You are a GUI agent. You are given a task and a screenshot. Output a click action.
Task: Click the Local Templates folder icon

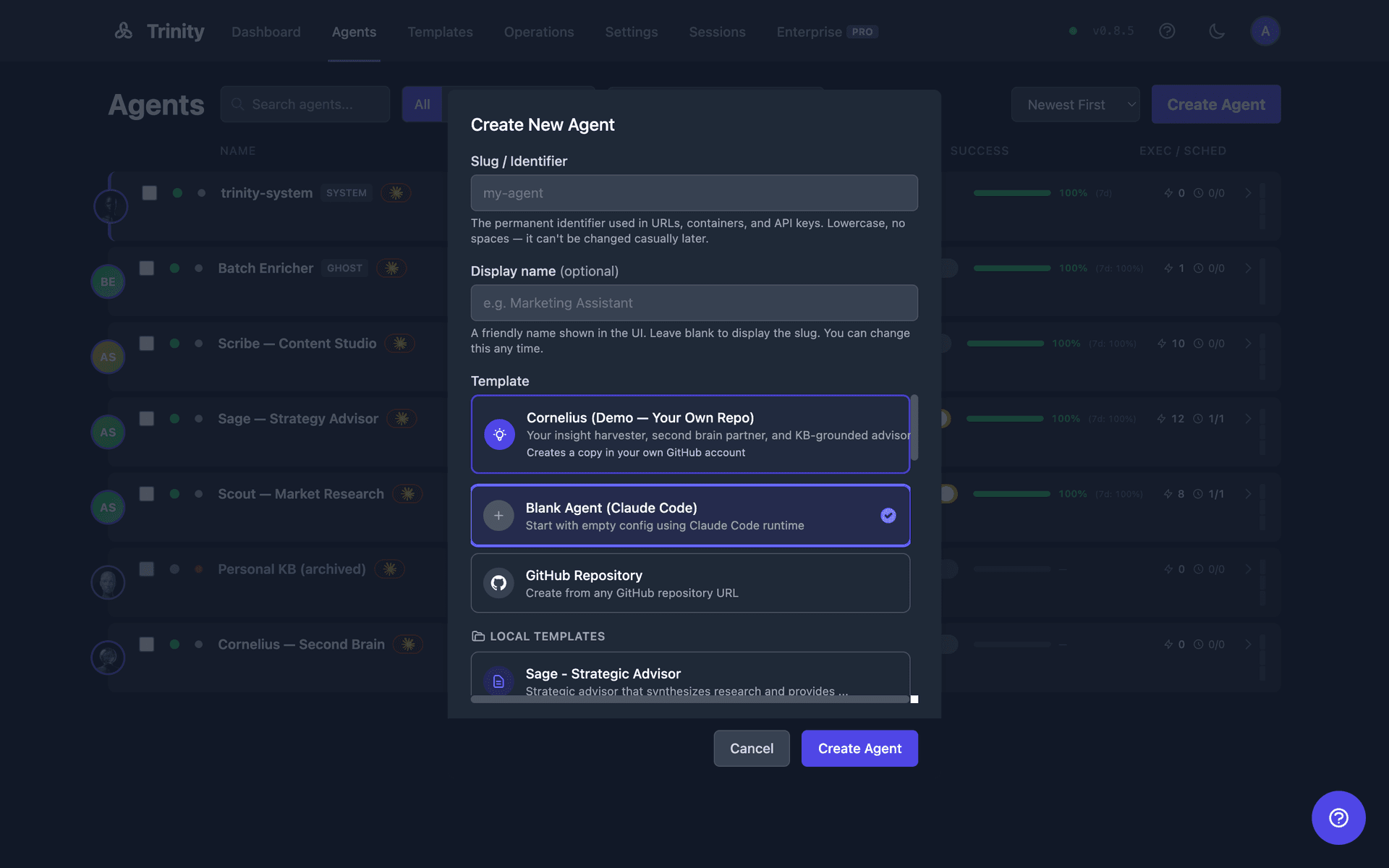coord(478,637)
